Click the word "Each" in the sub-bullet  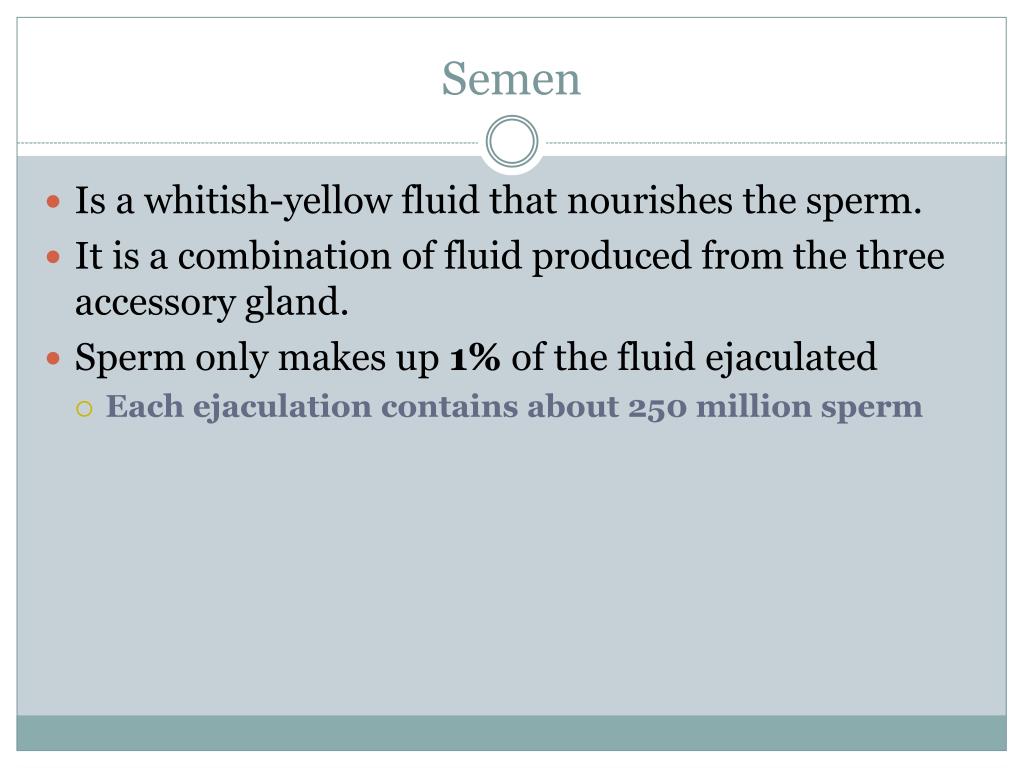click(x=144, y=406)
